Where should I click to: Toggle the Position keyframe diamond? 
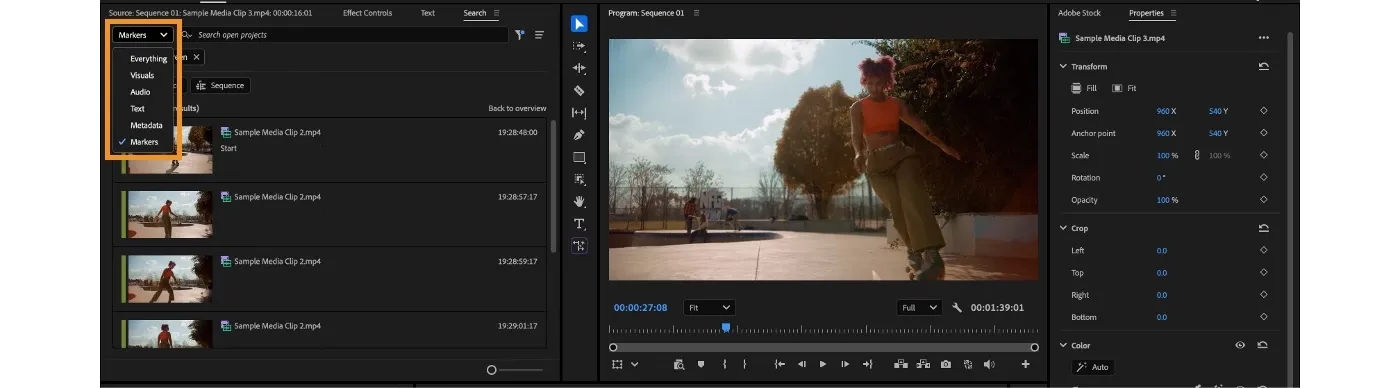point(1264,111)
